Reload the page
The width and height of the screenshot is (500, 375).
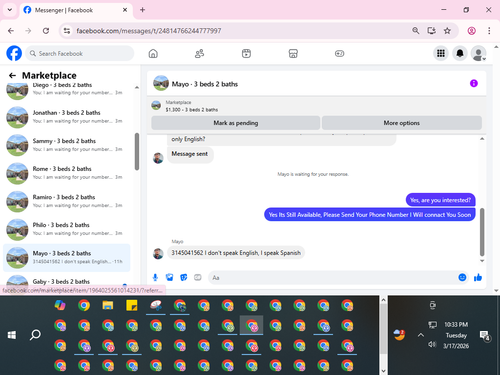46,31
